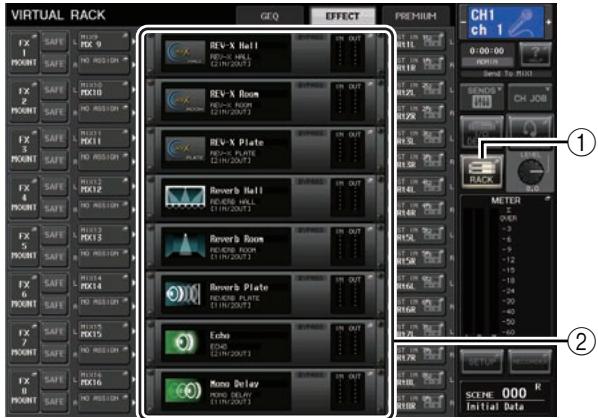Open the FX 1 MOUNT rack selector
The image size is (598, 418).
tap(24, 53)
